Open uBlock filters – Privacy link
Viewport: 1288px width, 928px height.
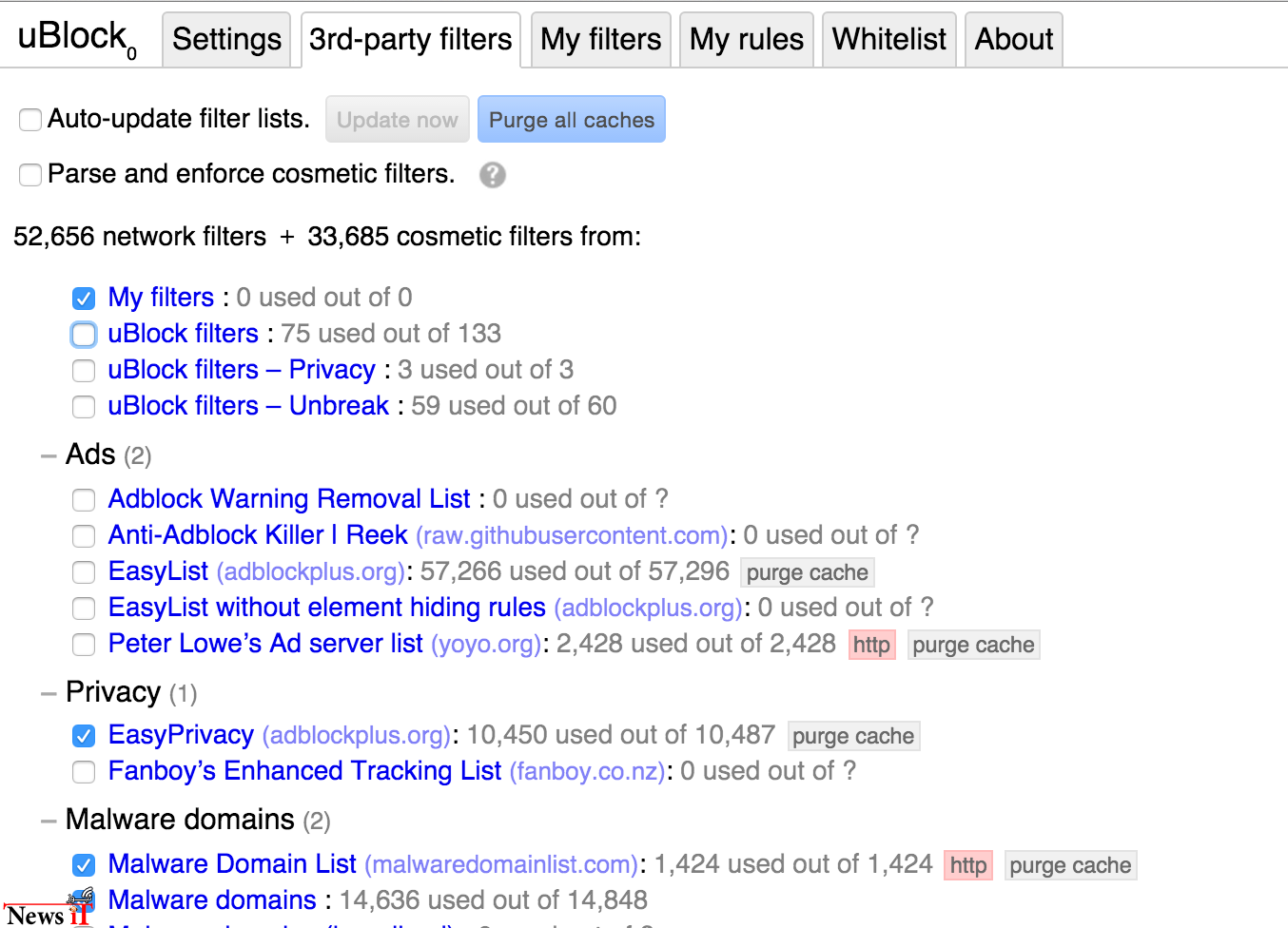[x=242, y=370]
